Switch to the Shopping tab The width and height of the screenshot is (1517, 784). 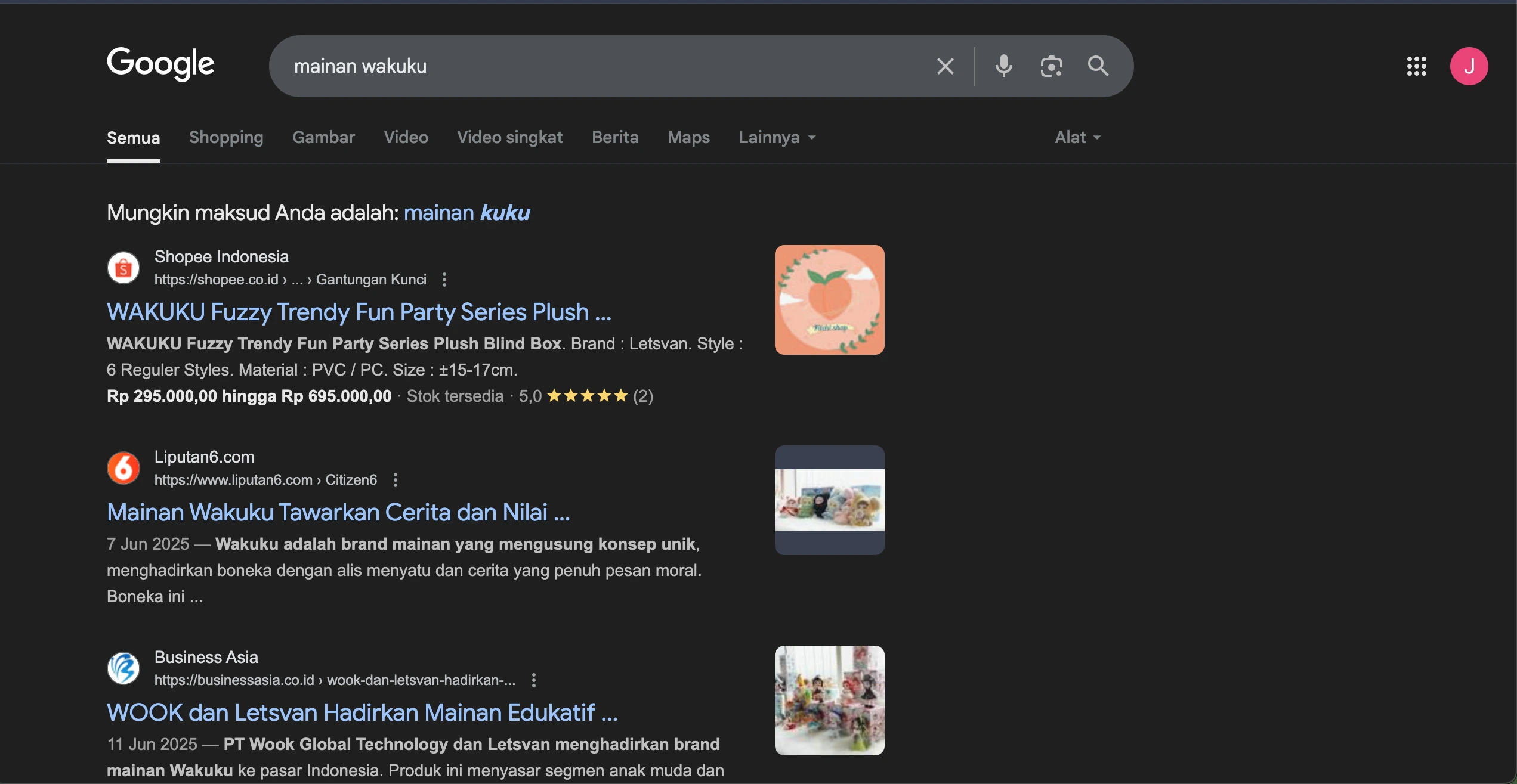tap(226, 138)
